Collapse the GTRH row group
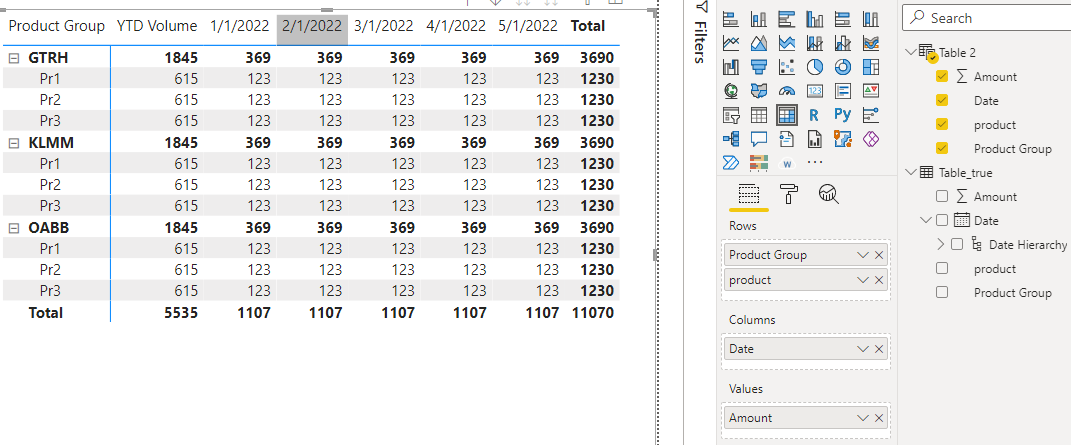The image size is (1071, 445). (13, 59)
